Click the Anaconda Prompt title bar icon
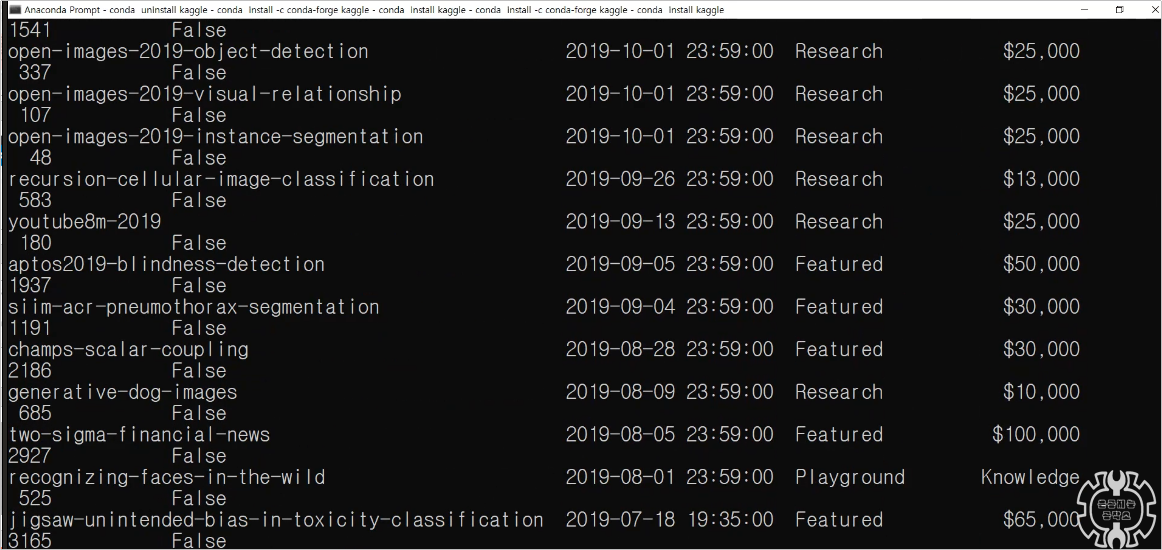The height and width of the screenshot is (550, 1162). (14, 10)
